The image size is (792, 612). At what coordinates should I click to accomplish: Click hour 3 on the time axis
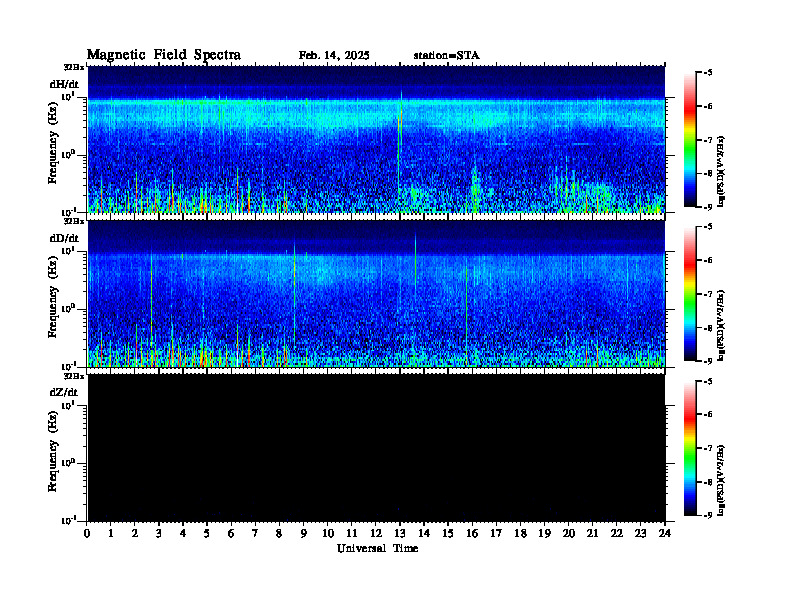coord(159,534)
